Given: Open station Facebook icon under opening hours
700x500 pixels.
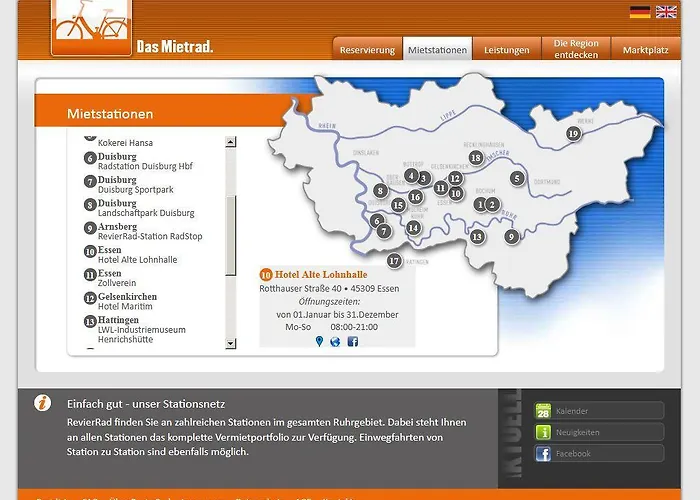Looking at the screenshot, I should pyautogui.click(x=352, y=341).
